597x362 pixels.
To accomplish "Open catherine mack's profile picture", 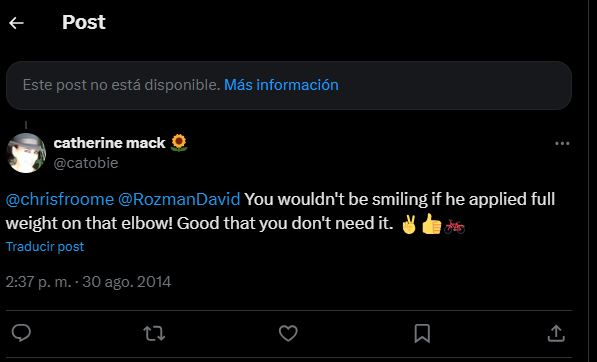I will click(x=26, y=153).
